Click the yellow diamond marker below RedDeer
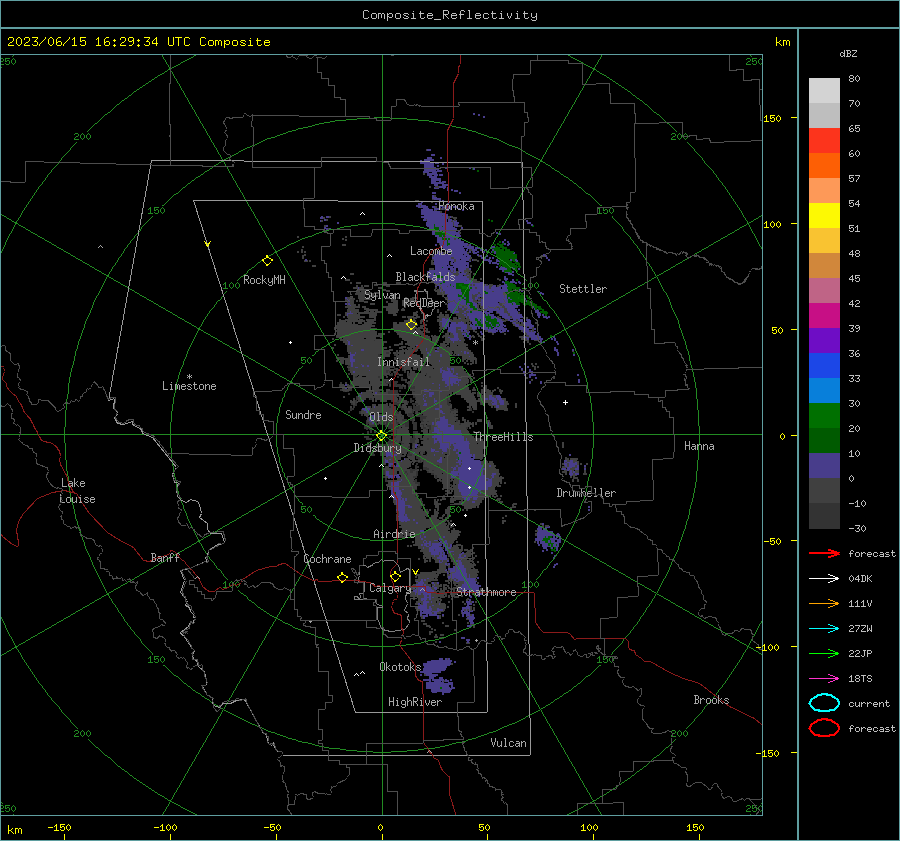The width and height of the screenshot is (900, 841). click(x=411, y=325)
